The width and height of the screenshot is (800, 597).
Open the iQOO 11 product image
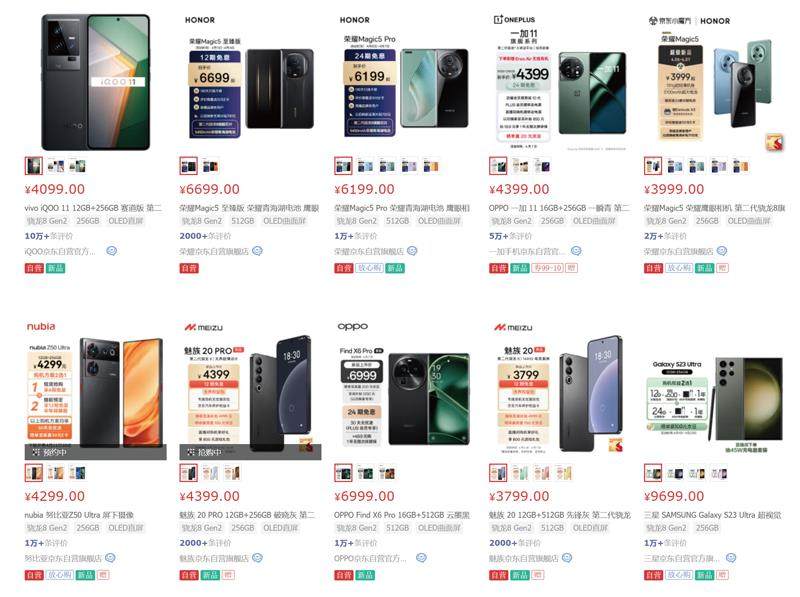[95, 82]
